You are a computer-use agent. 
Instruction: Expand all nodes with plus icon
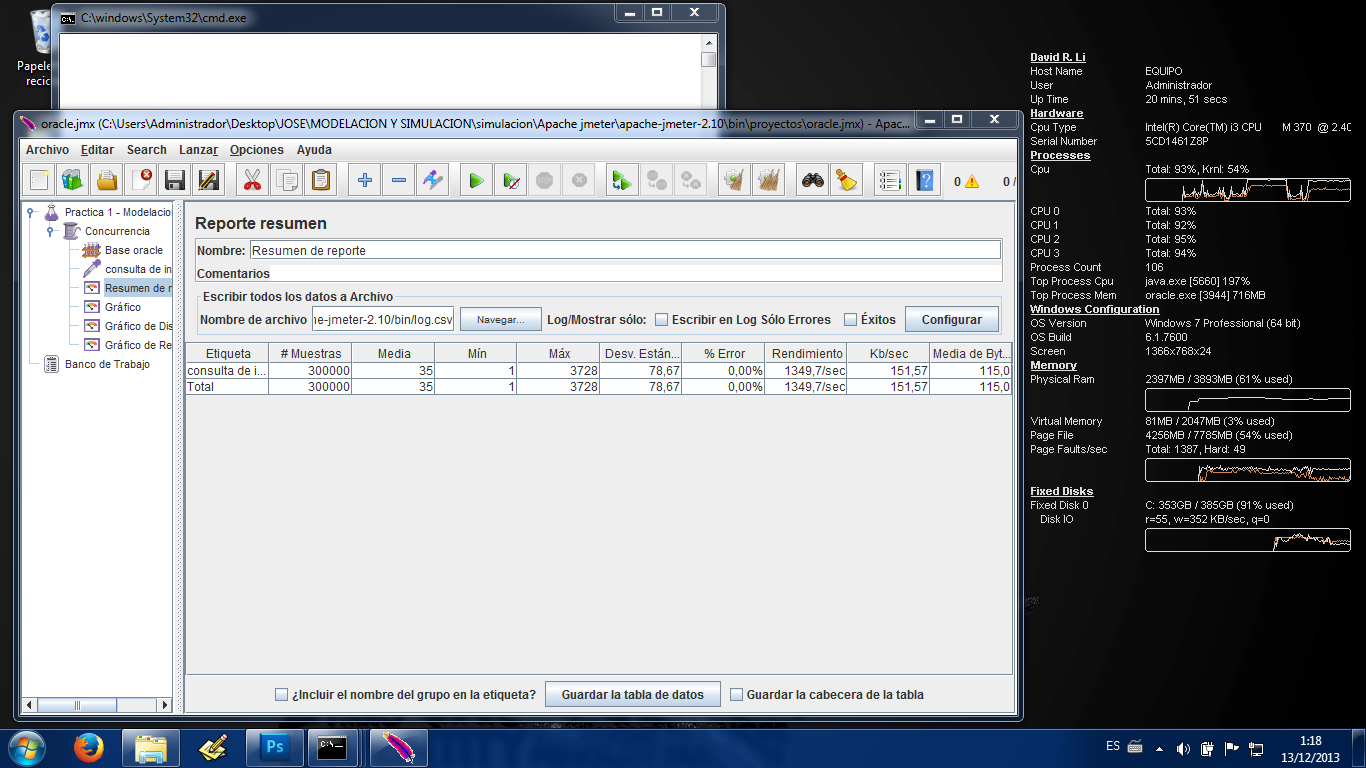point(364,180)
